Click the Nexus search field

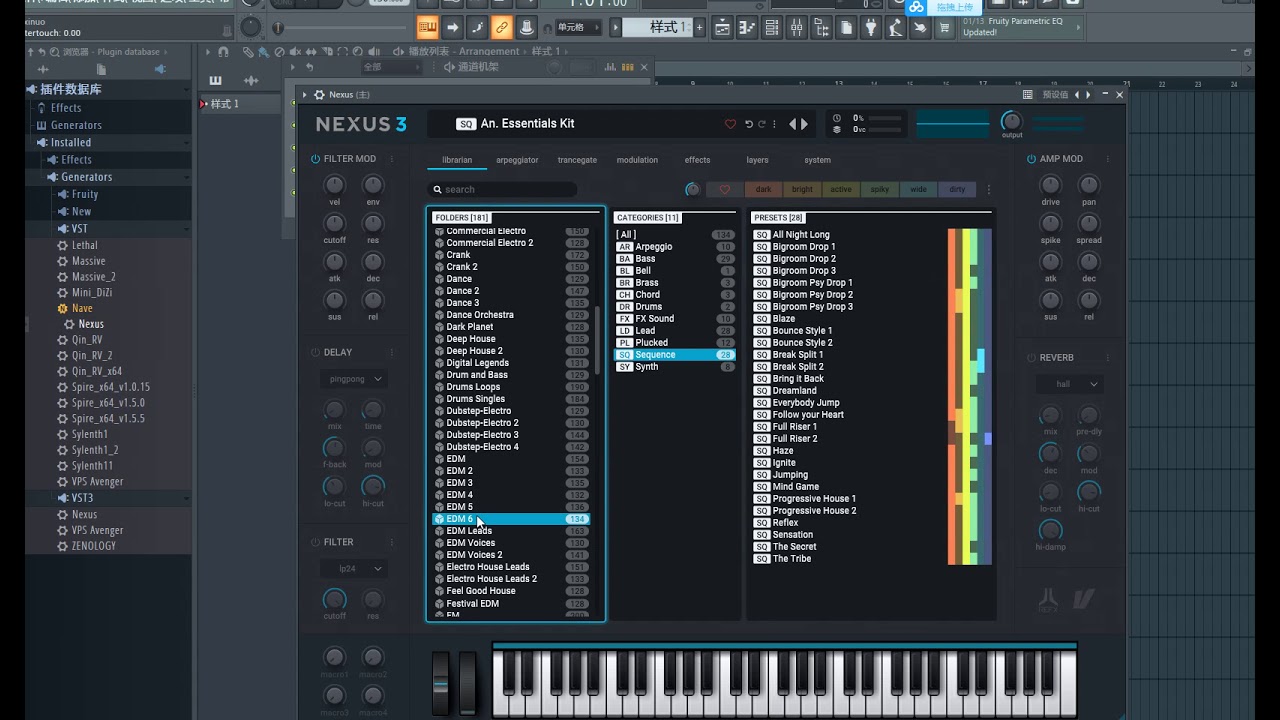[x=503, y=189]
